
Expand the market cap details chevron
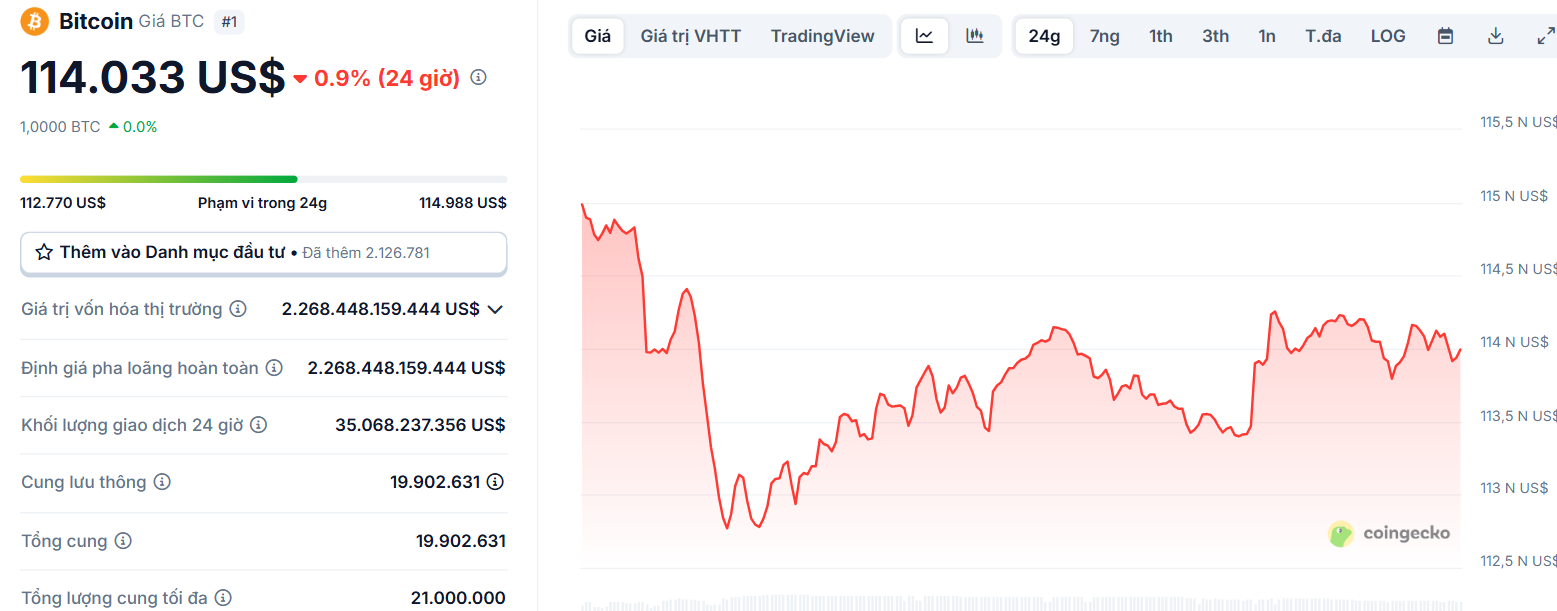[x=495, y=310]
